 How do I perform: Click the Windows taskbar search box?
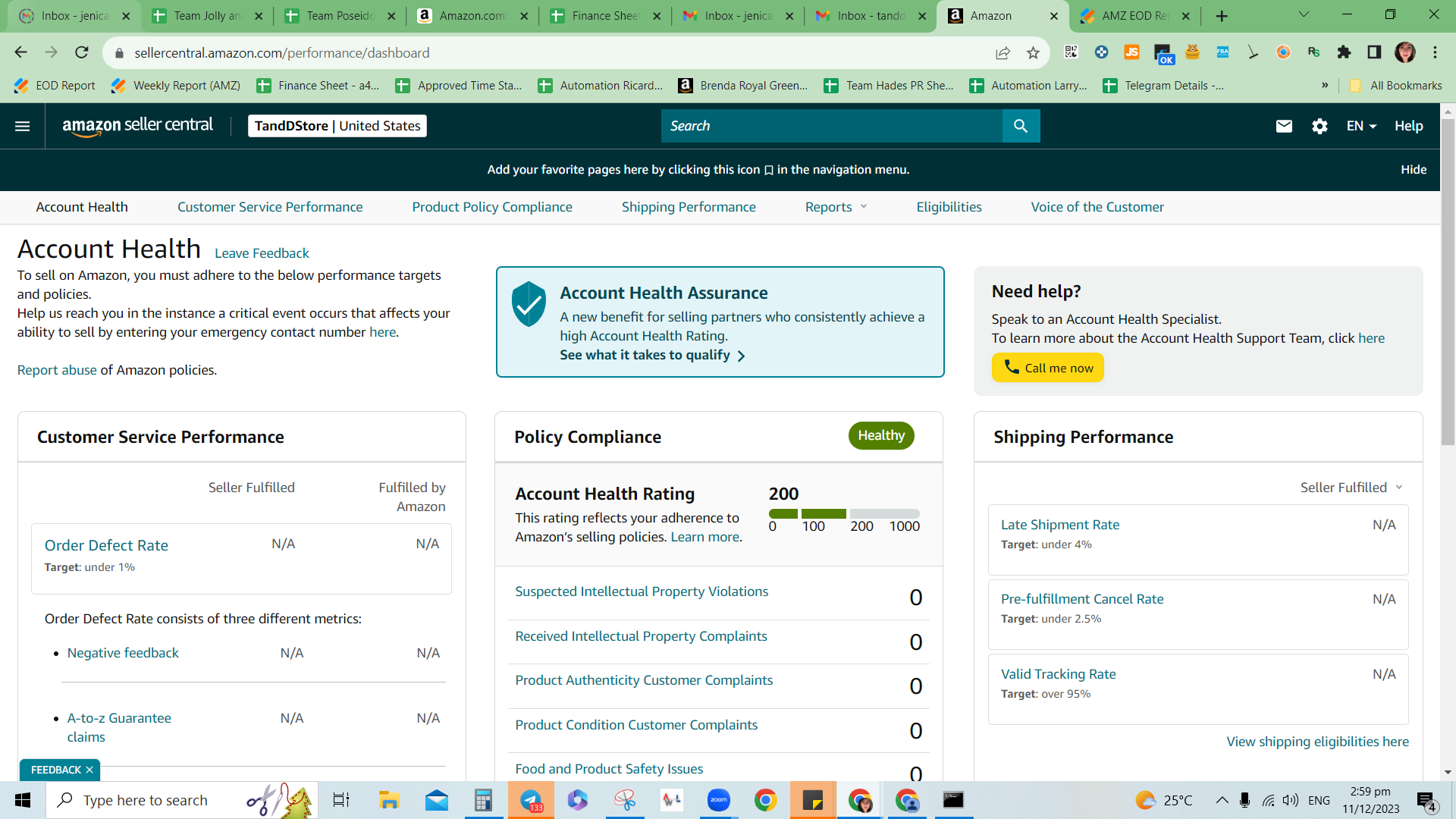coord(182,800)
